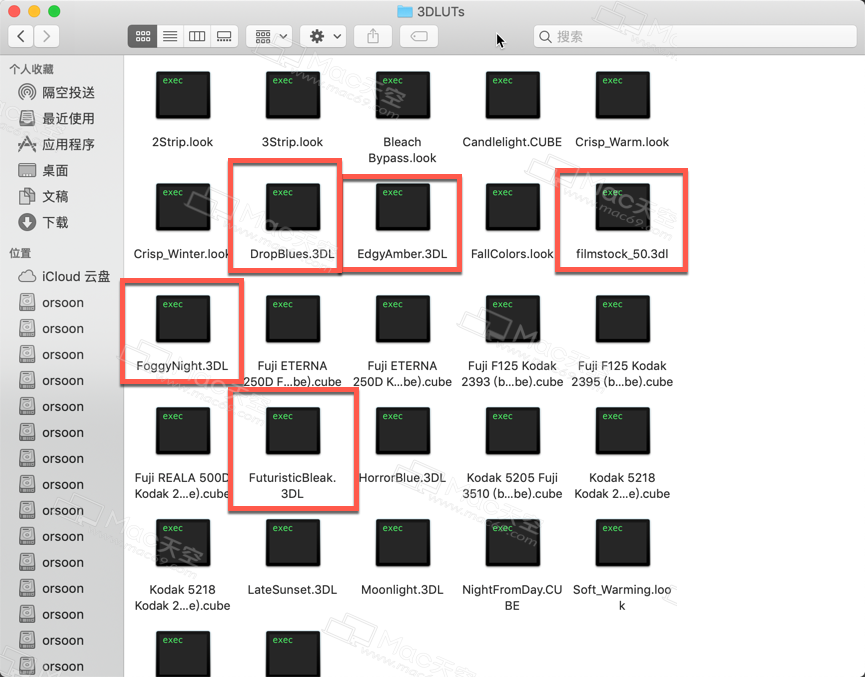
Task: Click the Share toolbar button
Action: click(373, 36)
